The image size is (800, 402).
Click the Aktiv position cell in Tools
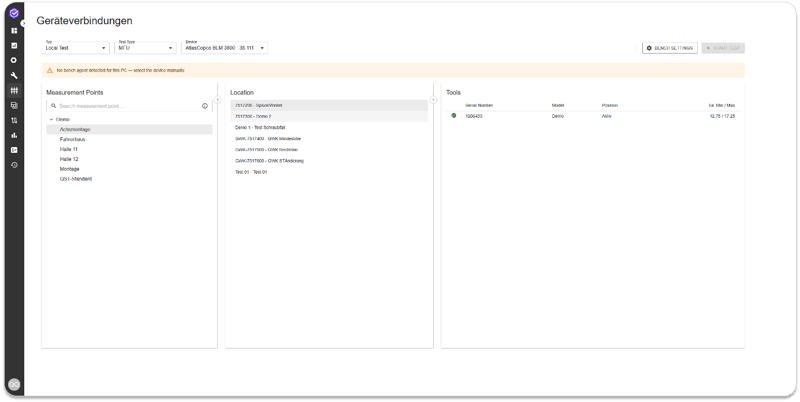click(x=606, y=116)
